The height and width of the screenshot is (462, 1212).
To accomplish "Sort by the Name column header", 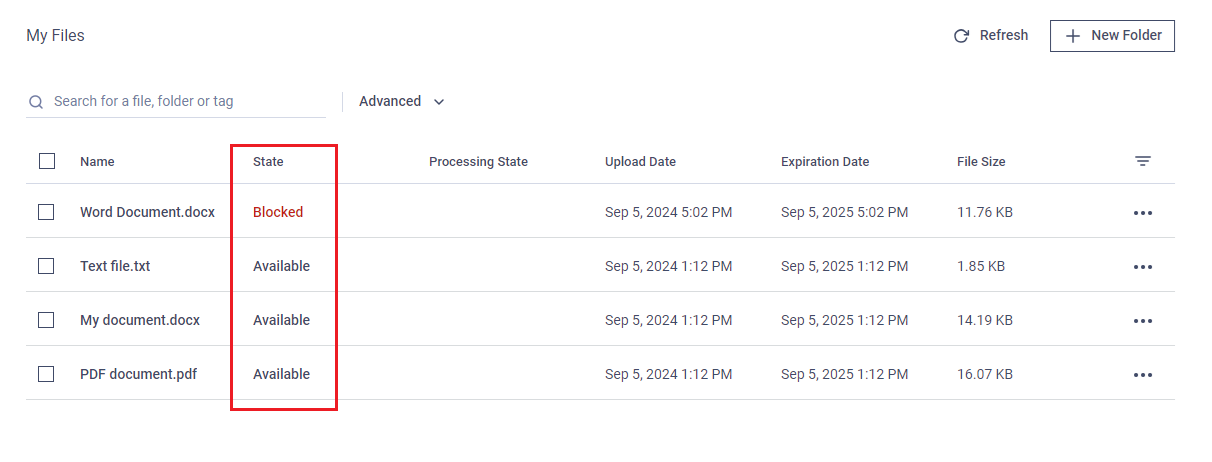I will 97,162.
